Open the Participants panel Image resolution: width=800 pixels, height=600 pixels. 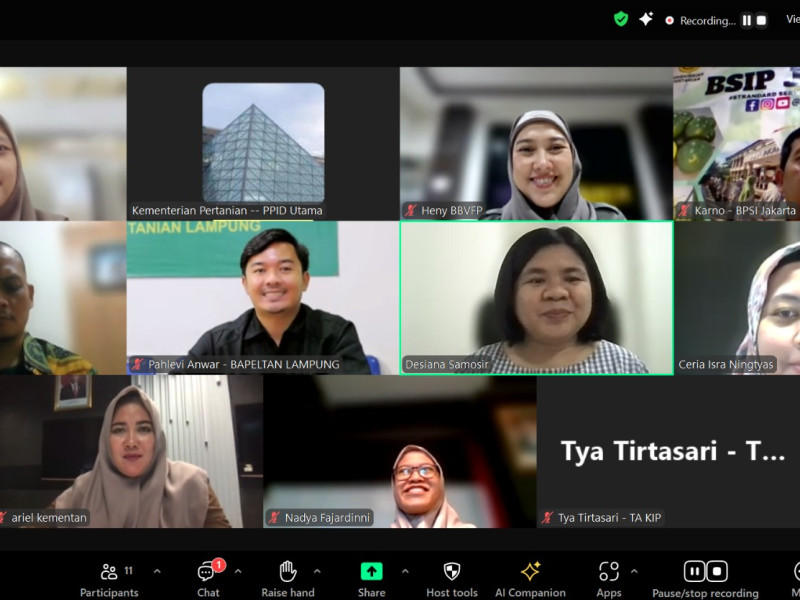coord(110,578)
